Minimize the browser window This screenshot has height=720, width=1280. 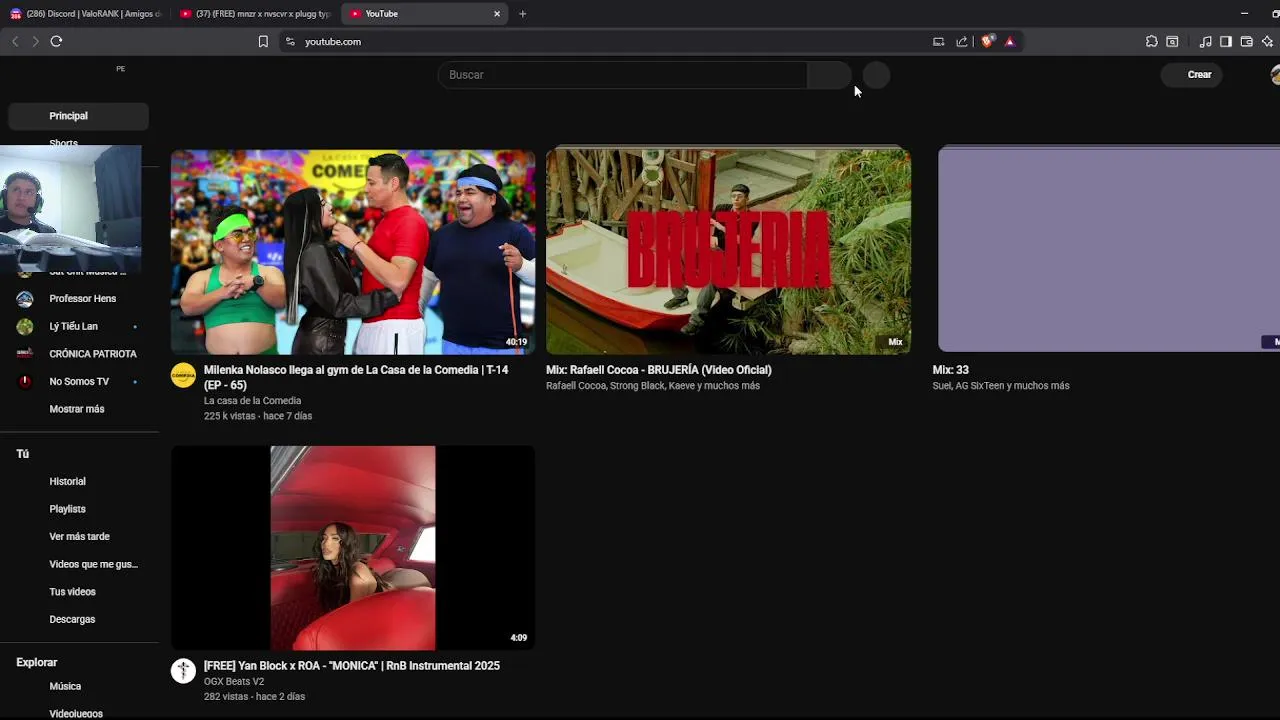tap(1244, 14)
